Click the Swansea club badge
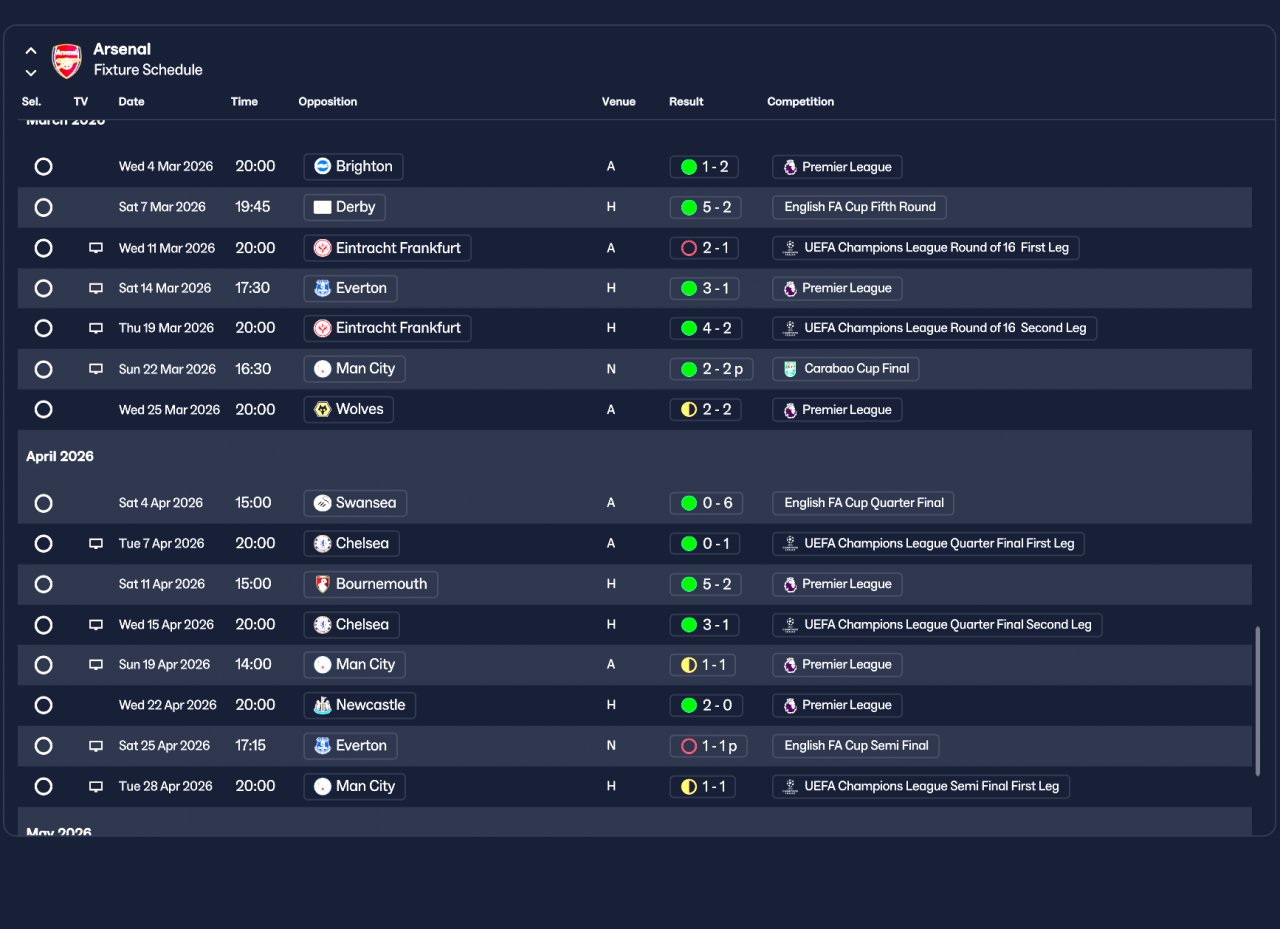 (x=322, y=503)
